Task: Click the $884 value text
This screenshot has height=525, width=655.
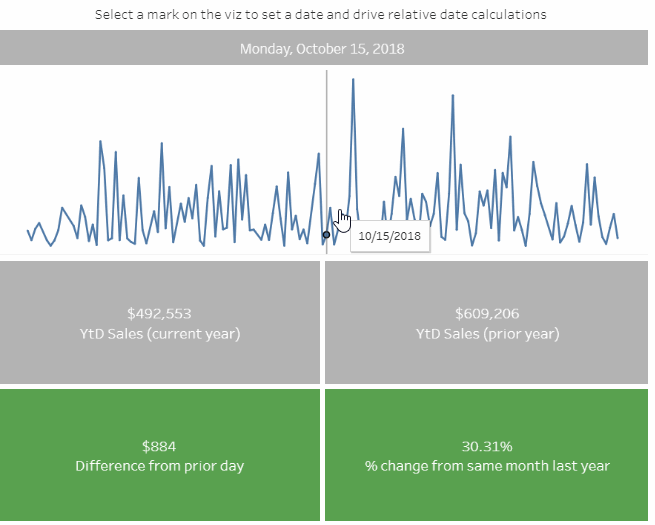Action: [159, 446]
